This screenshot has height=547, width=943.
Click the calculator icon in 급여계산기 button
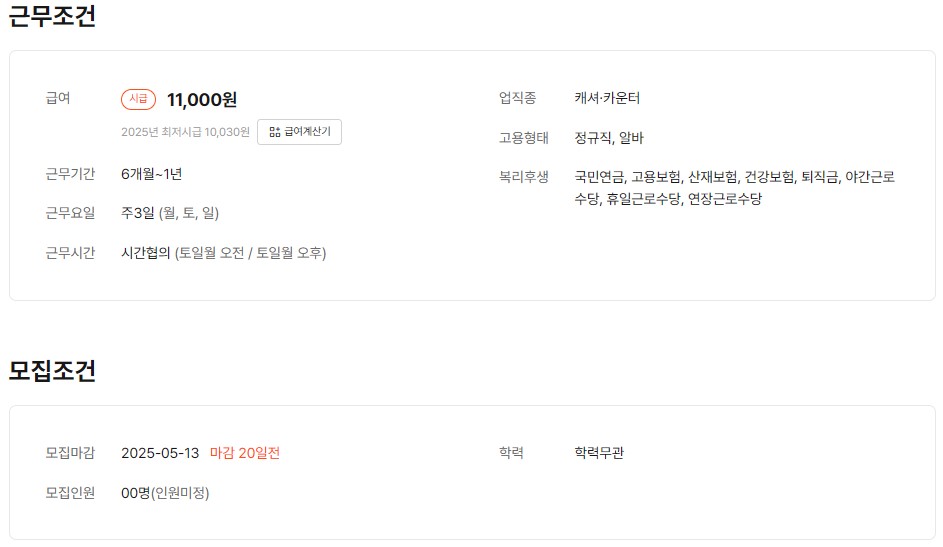[x=275, y=132]
